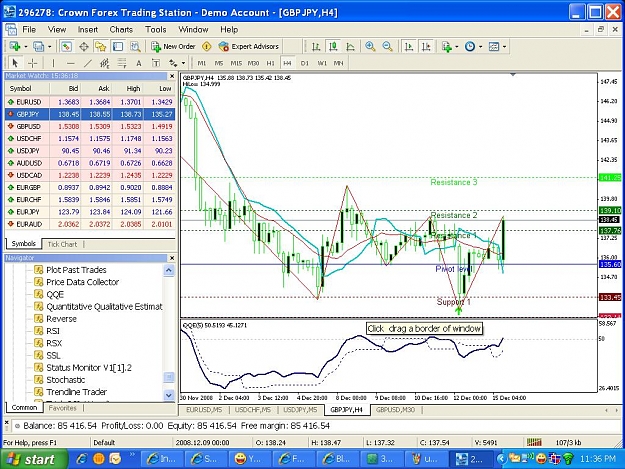Screen dimensions: 625x469
Task: Click Navigator scroll up arrow
Action: [x=169, y=271]
